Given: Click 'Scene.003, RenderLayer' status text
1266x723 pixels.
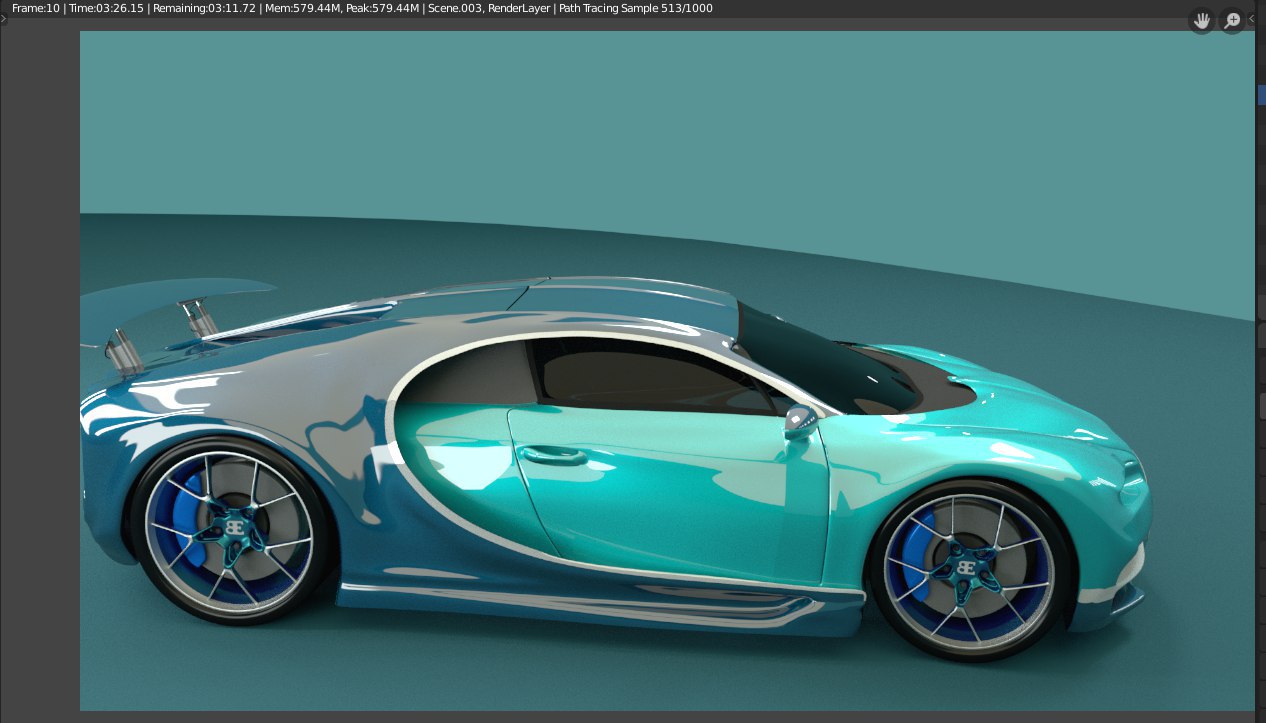Looking at the screenshot, I should (488, 8).
